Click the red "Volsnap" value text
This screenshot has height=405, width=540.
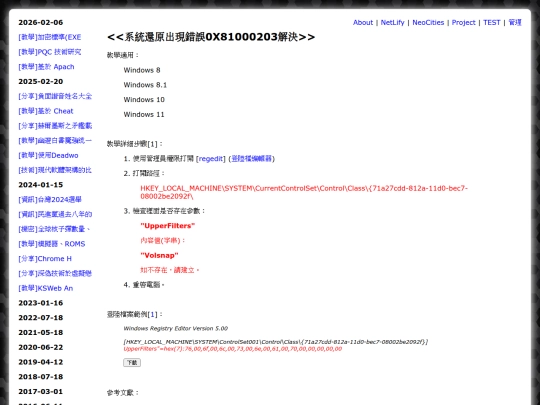(159, 256)
